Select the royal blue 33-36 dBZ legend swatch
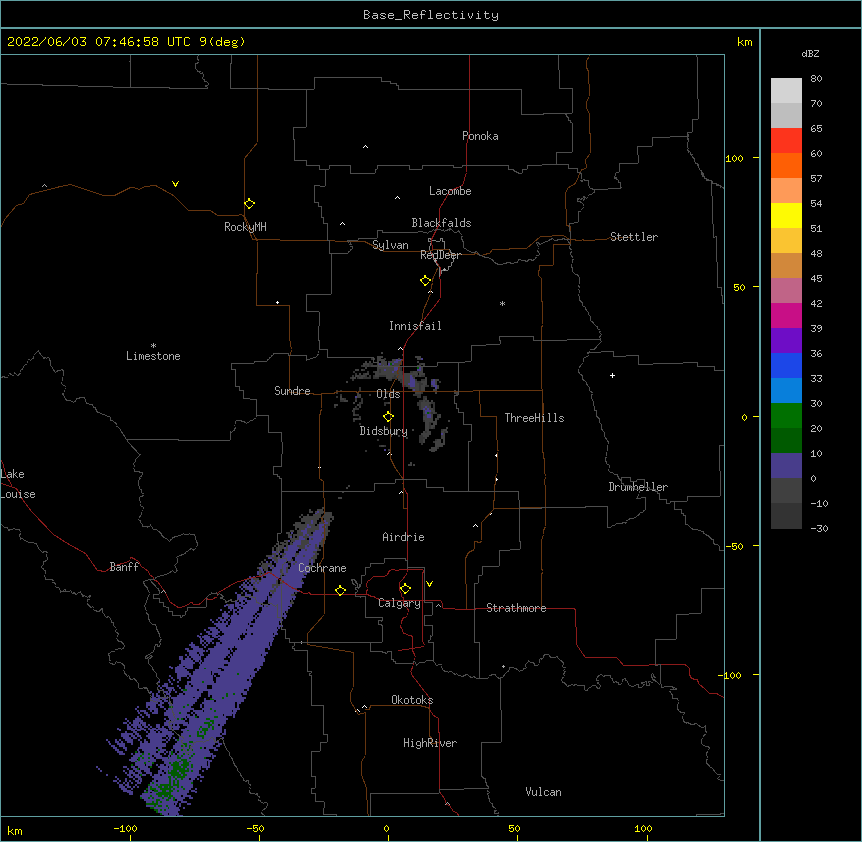This screenshot has height=842, width=862. (x=786, y=365)
